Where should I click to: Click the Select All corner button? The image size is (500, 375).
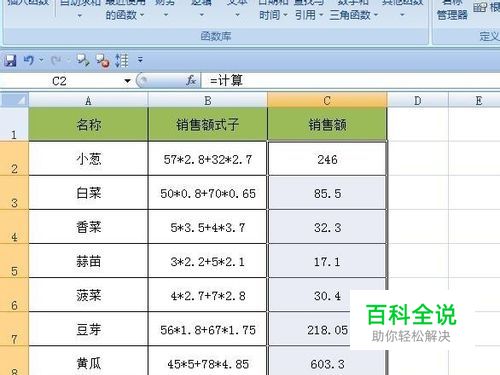pyautogui.click(x=14, y=100)
